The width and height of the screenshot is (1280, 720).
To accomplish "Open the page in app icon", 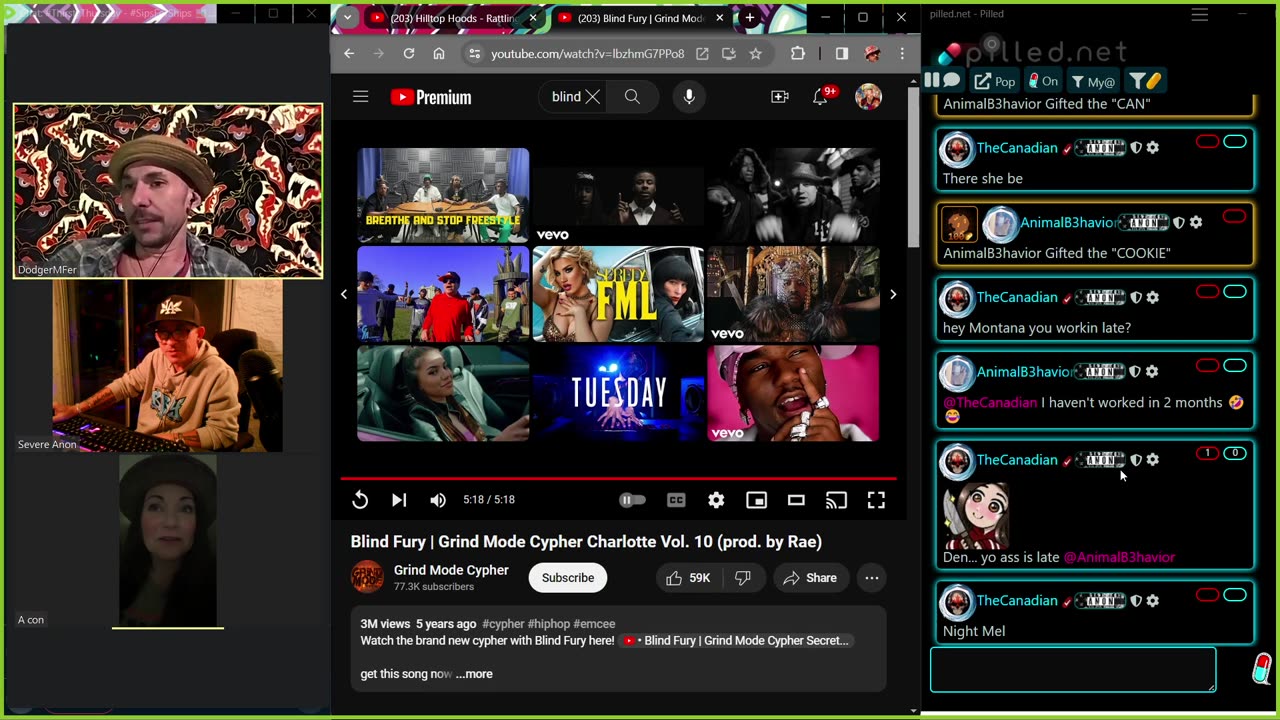I will pyautogui.click(x=702, y=54).
